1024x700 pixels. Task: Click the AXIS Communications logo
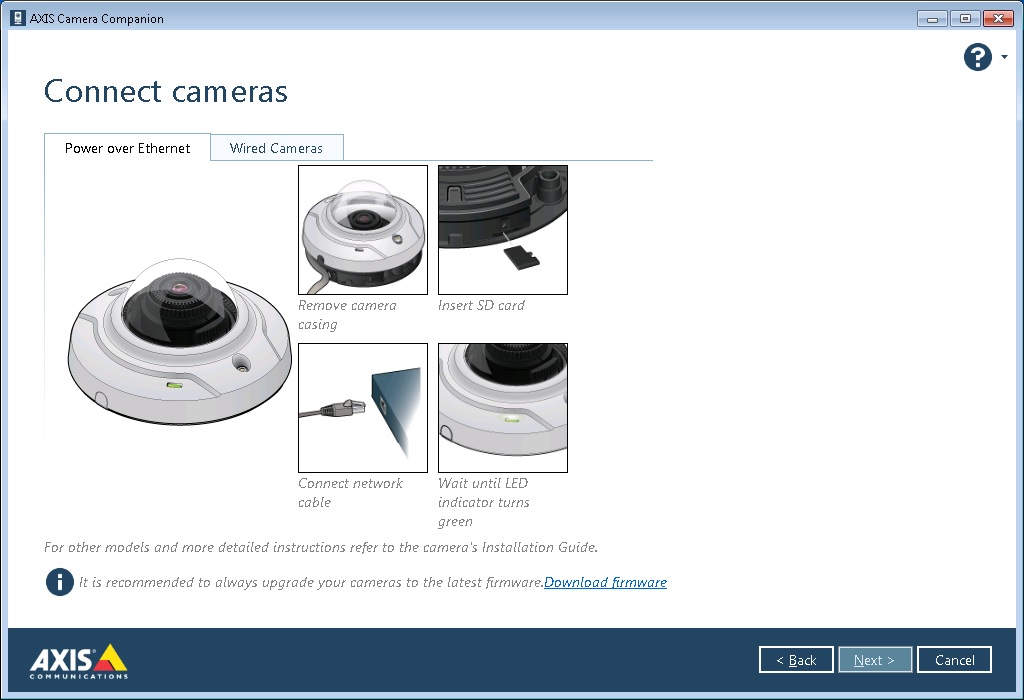pos(78,661)
